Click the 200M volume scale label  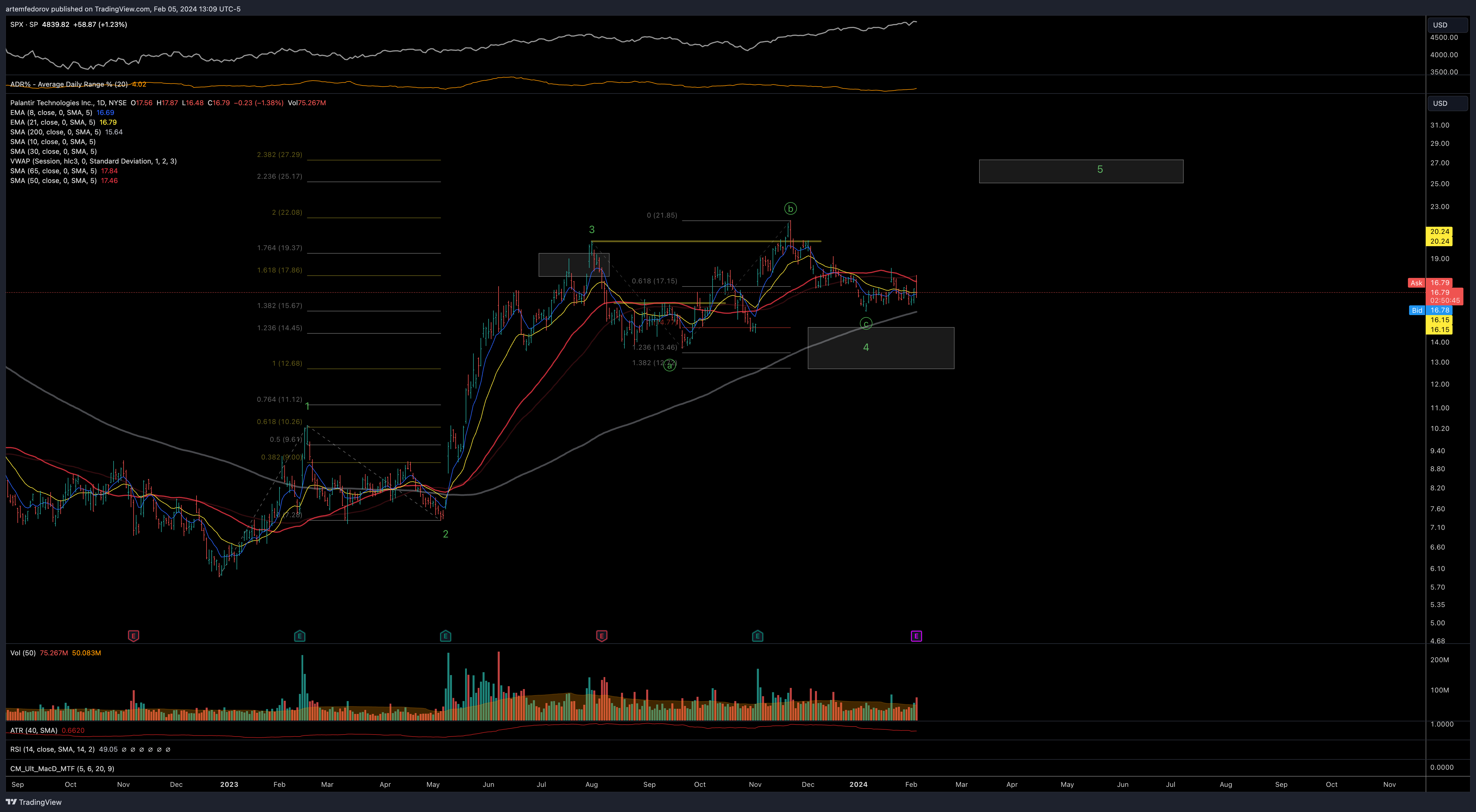(1440, 660)
